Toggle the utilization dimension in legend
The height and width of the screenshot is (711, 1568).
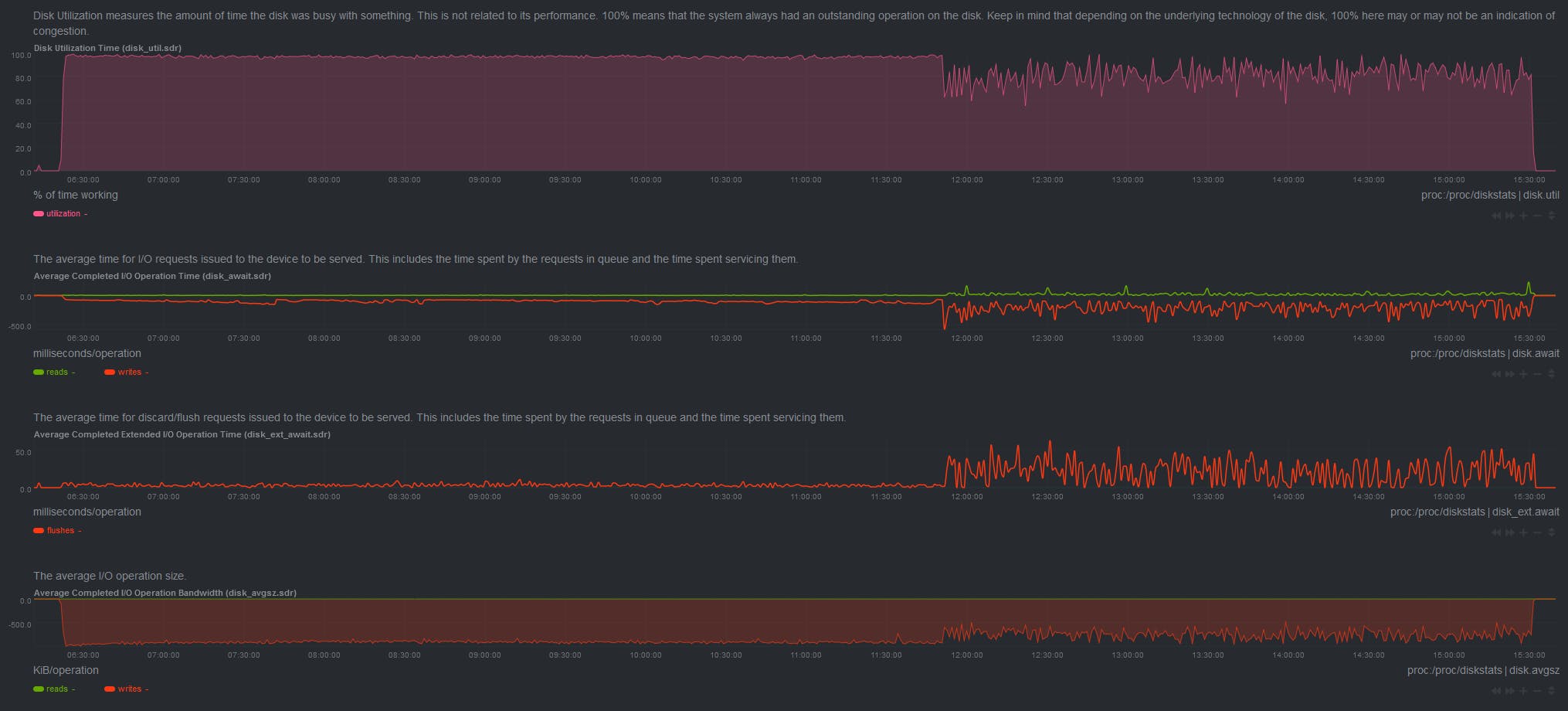60,214
